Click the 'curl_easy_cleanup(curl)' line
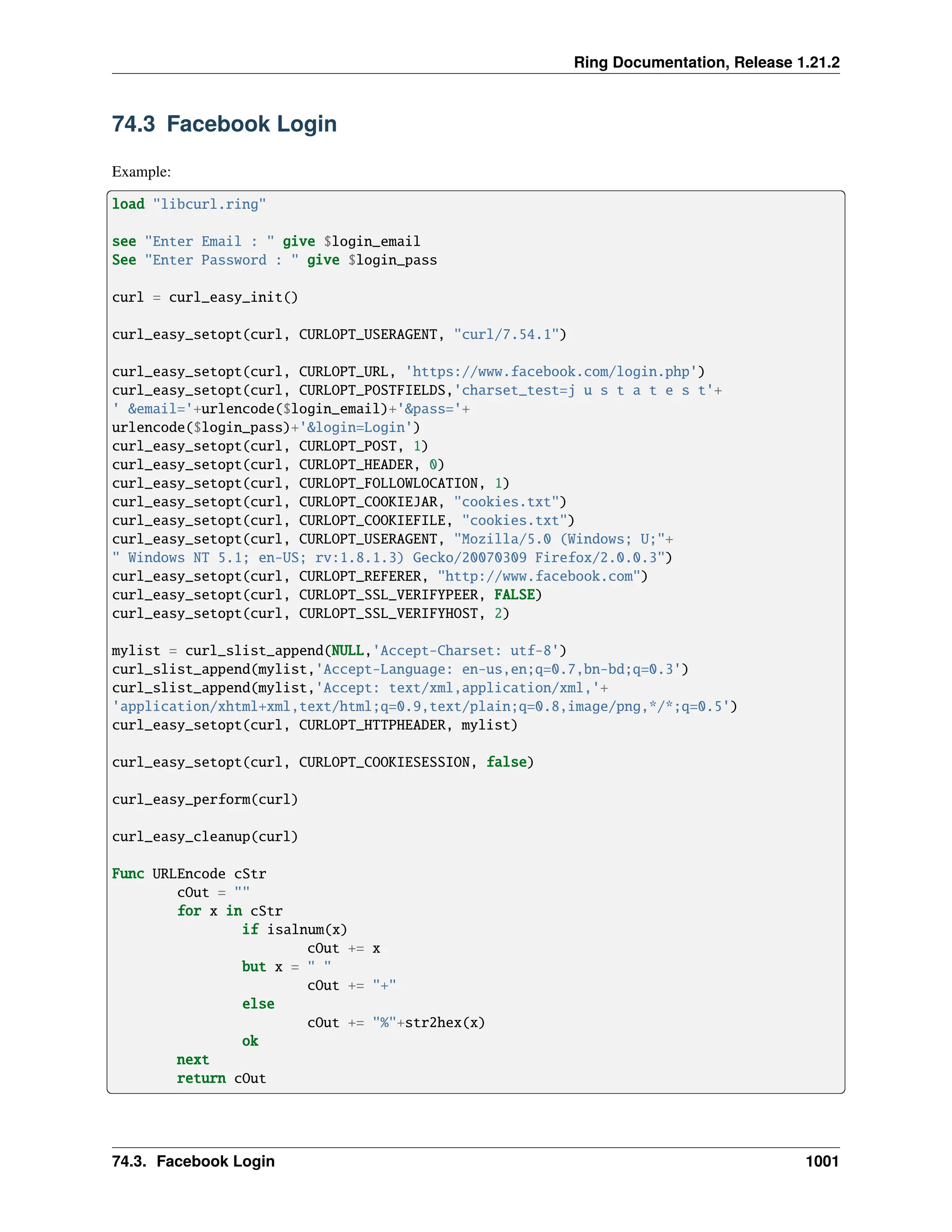The height and width of the screenshot is (1232, 952). (204, 836)
